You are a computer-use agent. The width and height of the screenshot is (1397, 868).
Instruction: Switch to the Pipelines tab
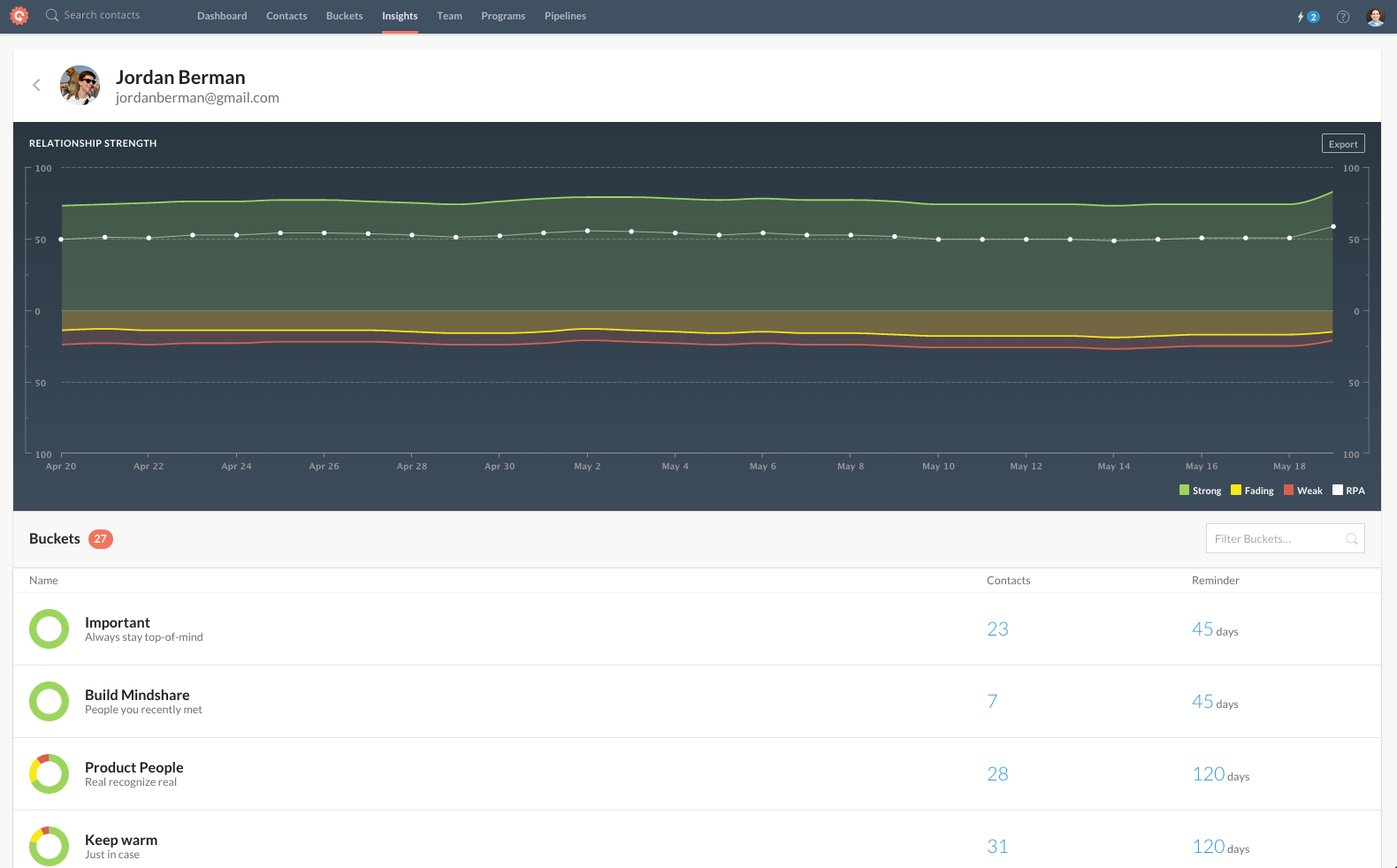coord(565,16)
